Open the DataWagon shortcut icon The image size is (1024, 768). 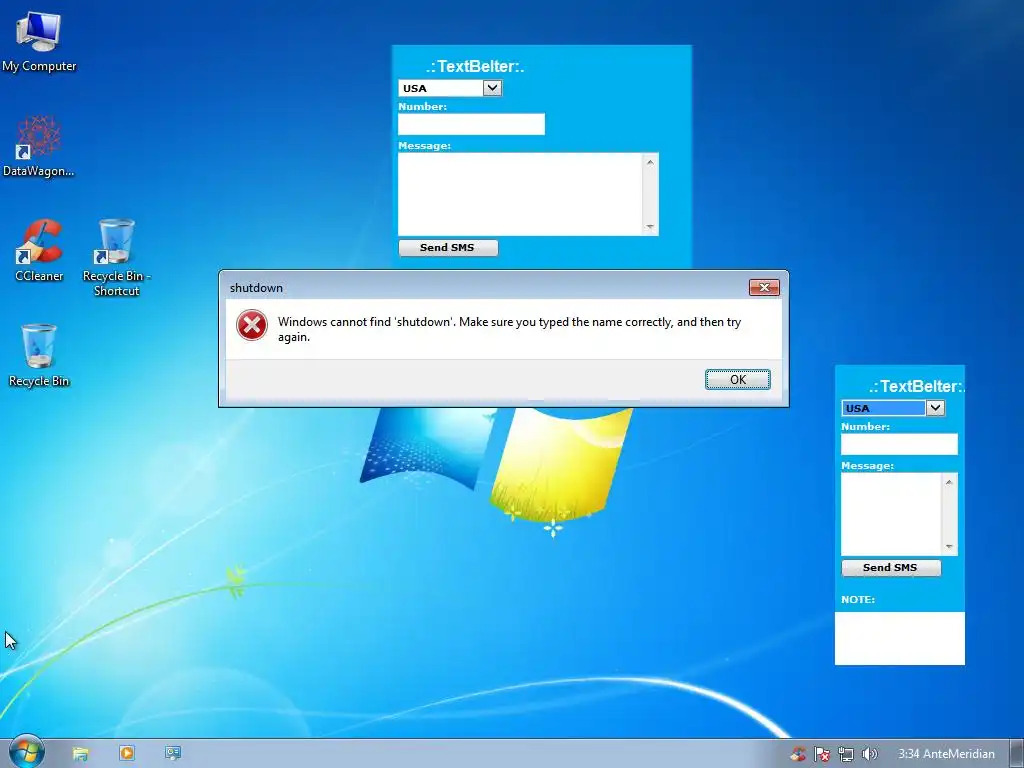(39, 147)
